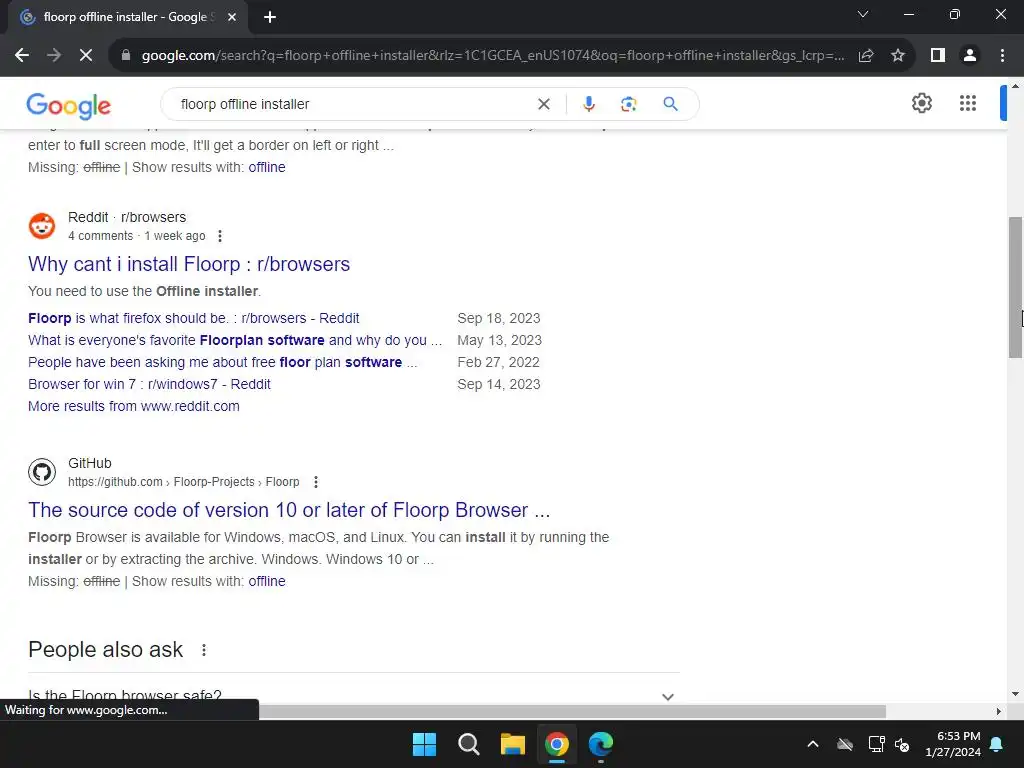This screenshot has height=768, width=1024.
Task: Open the network tray icon
Action: [x=876, y=744]
